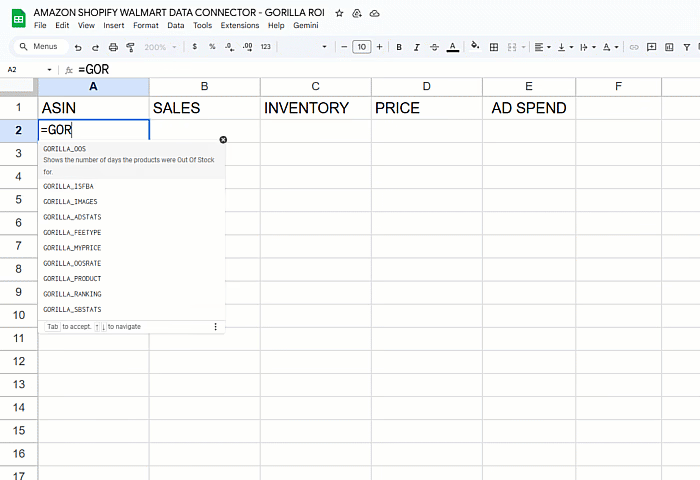
Task: Decrease font size with minus button
Action: (x=344, y=47)
